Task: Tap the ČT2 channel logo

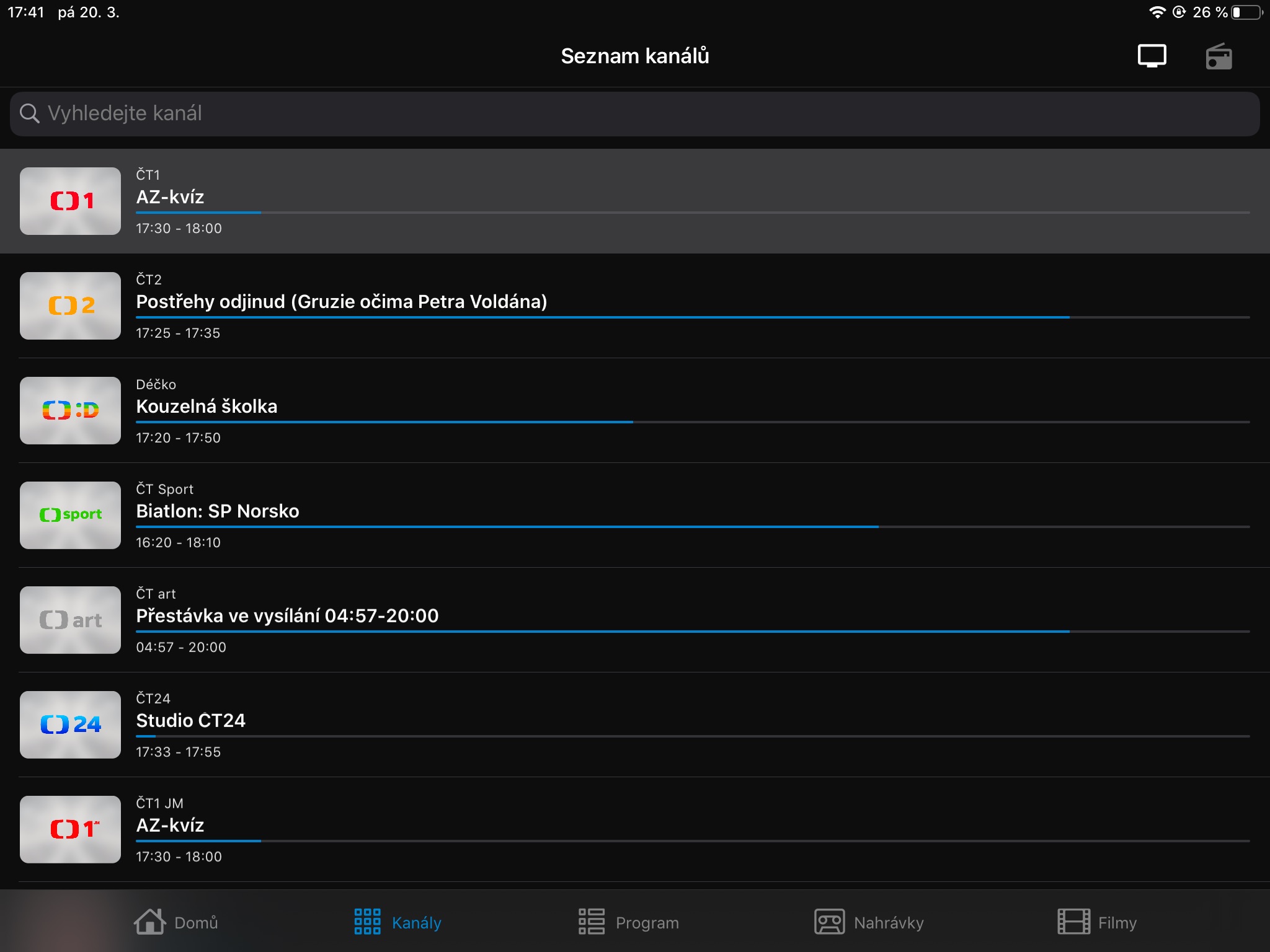Action: tap(70, 306)
